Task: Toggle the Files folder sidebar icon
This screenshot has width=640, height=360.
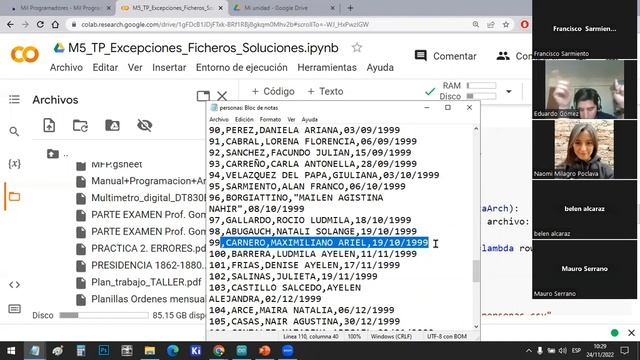Action: (14, 197)
